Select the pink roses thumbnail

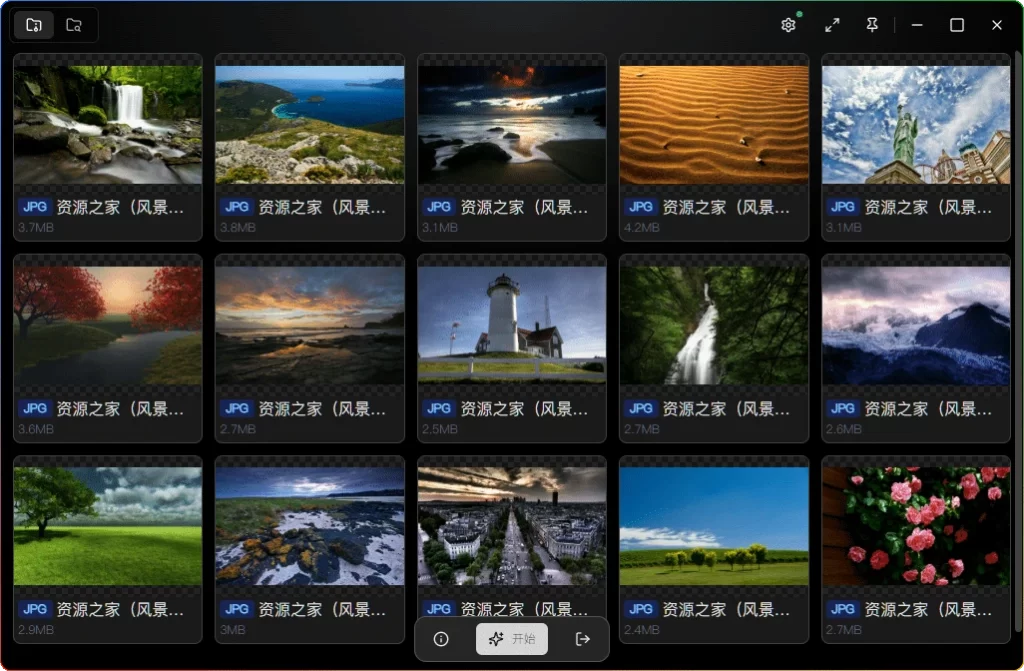pos(915,526)
